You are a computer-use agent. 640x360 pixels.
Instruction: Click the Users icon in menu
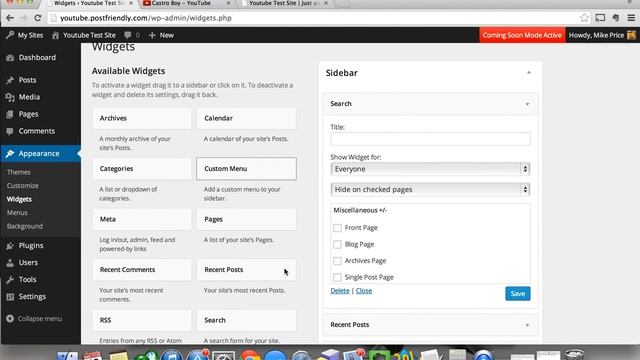[x=10, y=263]
